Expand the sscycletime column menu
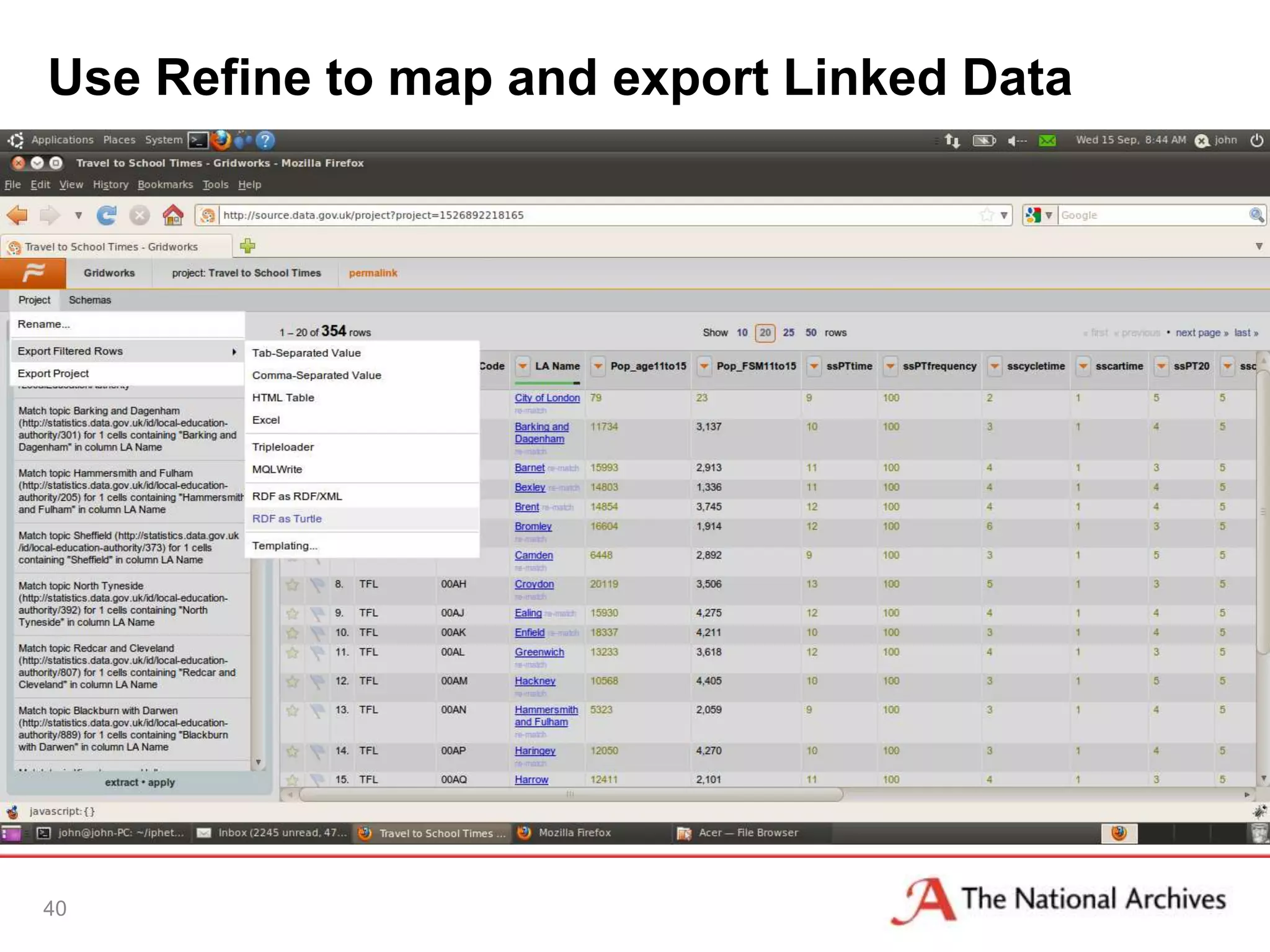Viewport: 1270px width, 952px height. (995, 366)
